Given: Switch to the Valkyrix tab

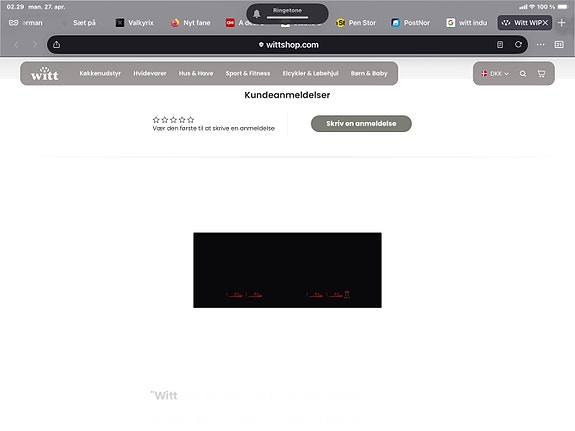Looking at the screenshot, I should [135, 23].
